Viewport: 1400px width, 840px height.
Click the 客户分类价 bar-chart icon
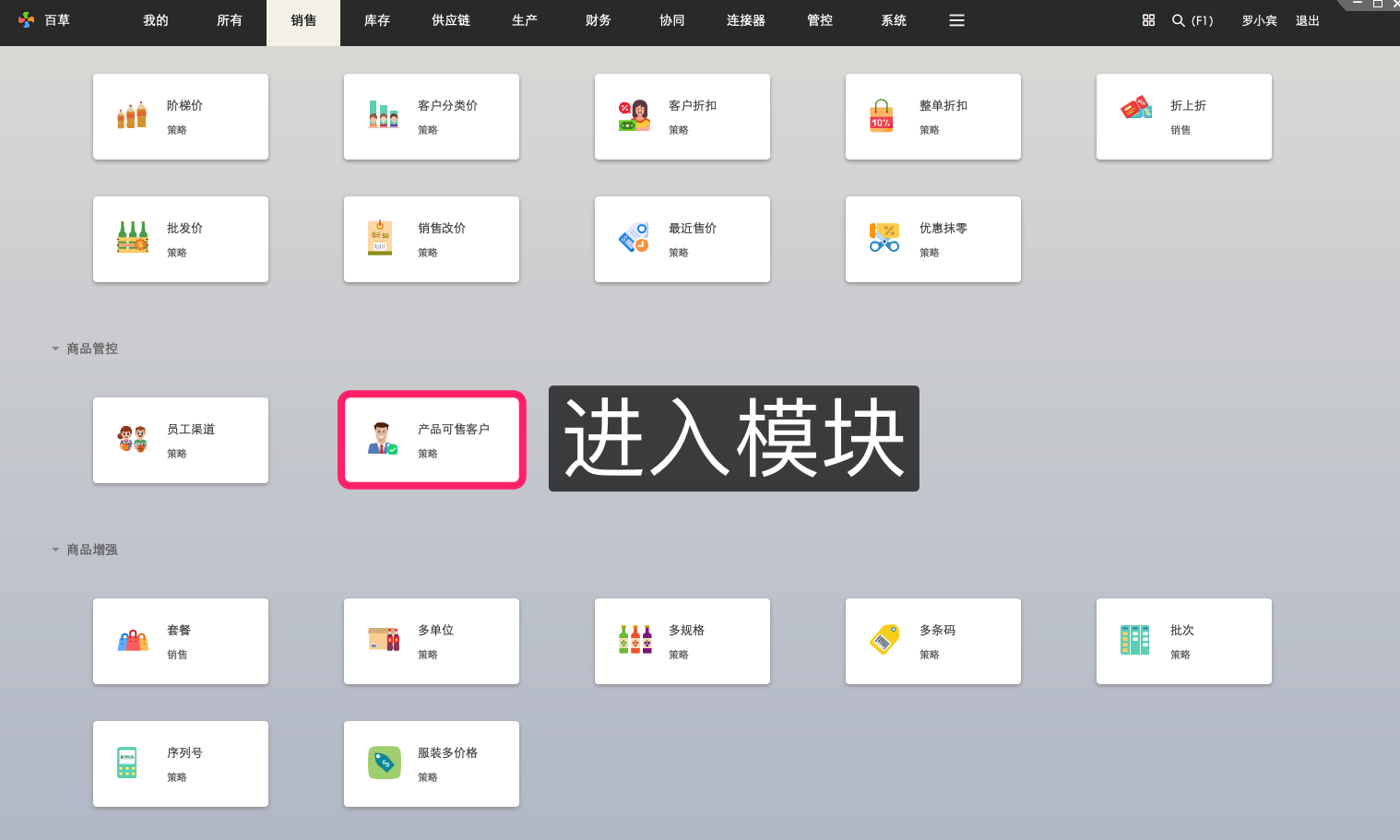click(383, 115)
